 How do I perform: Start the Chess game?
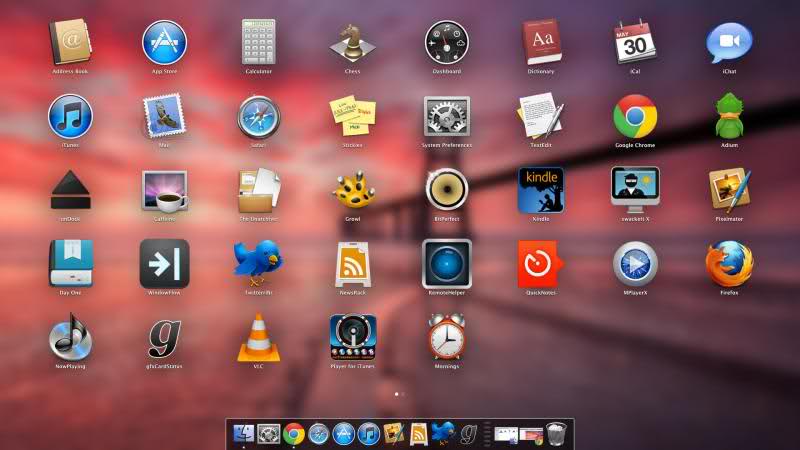[x=353, y=42]
